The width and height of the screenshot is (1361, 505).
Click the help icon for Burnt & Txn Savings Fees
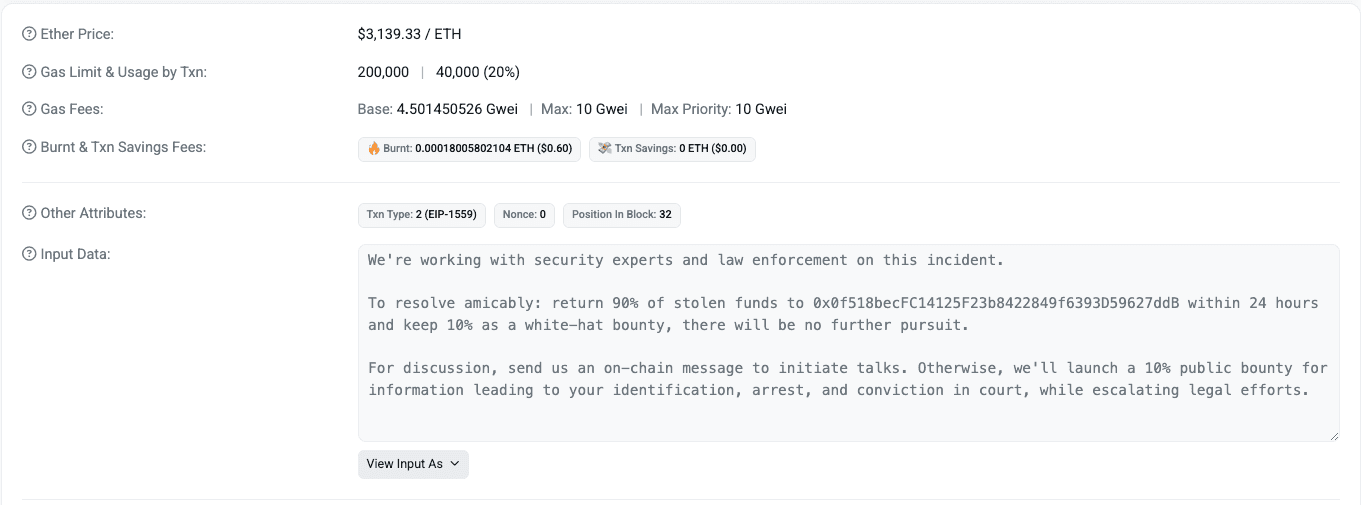(29, 147)
